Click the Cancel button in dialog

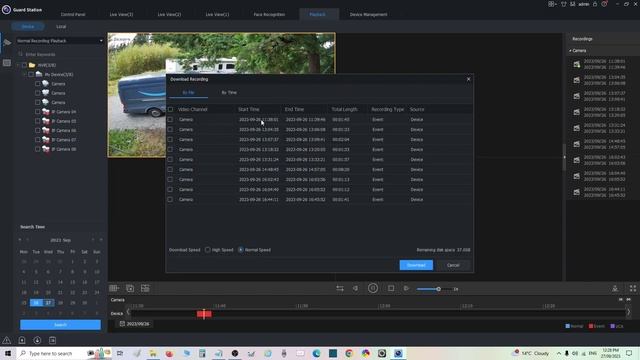click(453, 265)
